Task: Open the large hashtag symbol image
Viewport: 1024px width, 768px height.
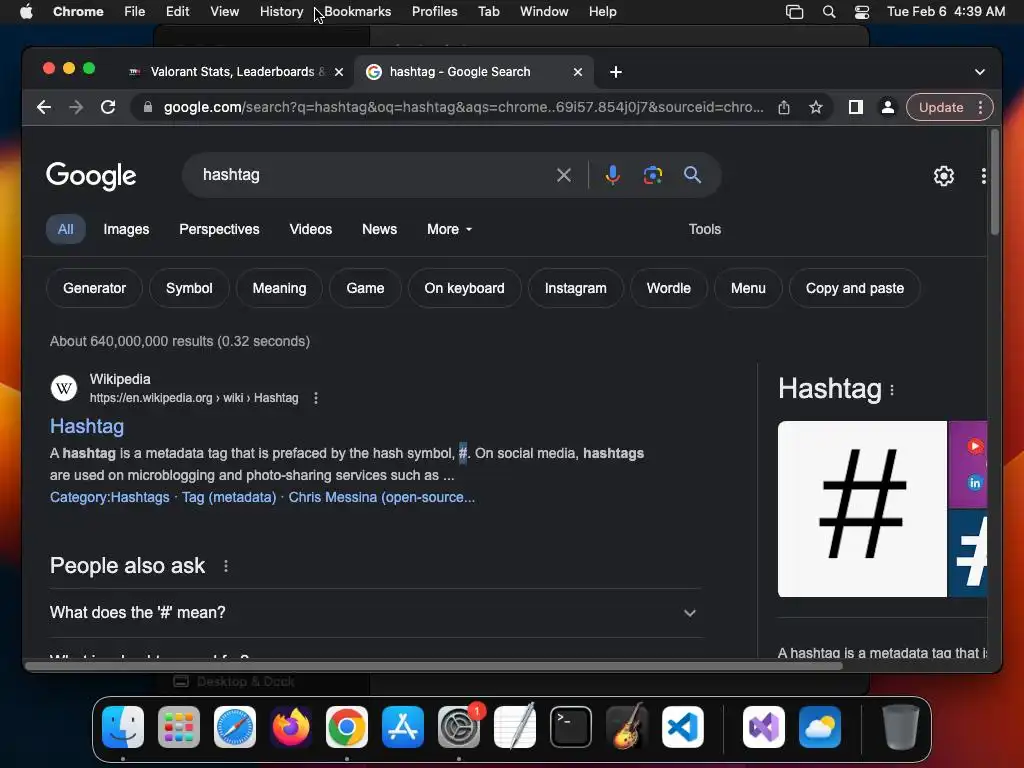Action: (862, 509)
